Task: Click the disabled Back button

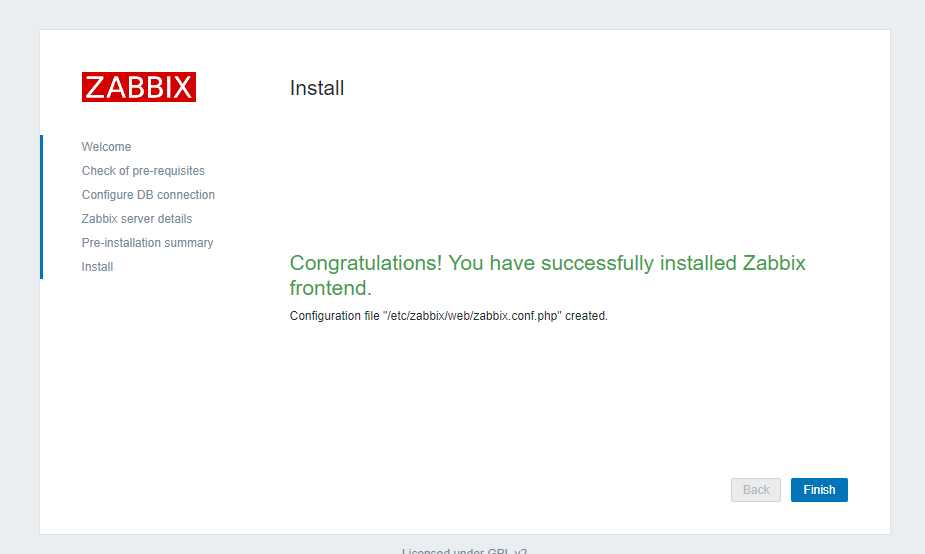Action: click(x=756, y=490)
